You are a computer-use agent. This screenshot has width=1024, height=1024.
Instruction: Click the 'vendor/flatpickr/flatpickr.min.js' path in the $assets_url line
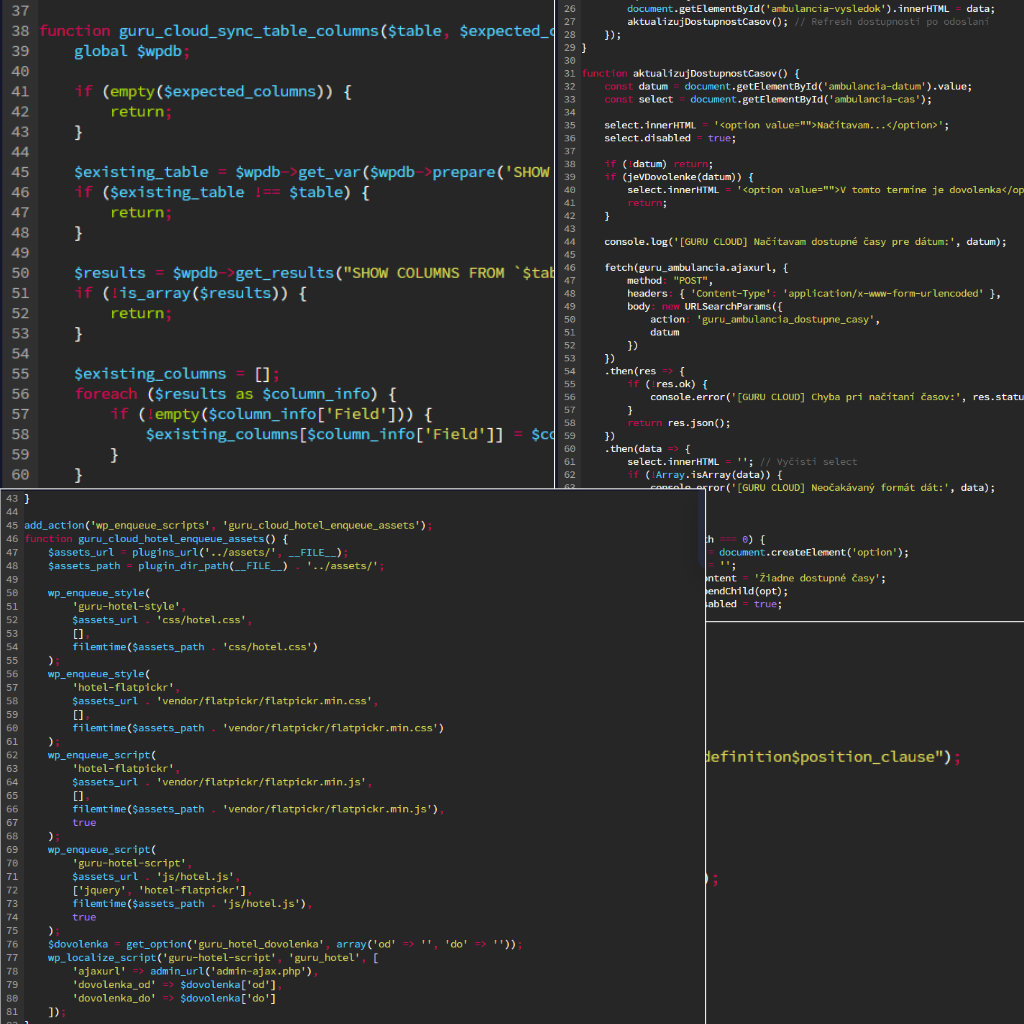pyautogui.click(x=264, y=782)
